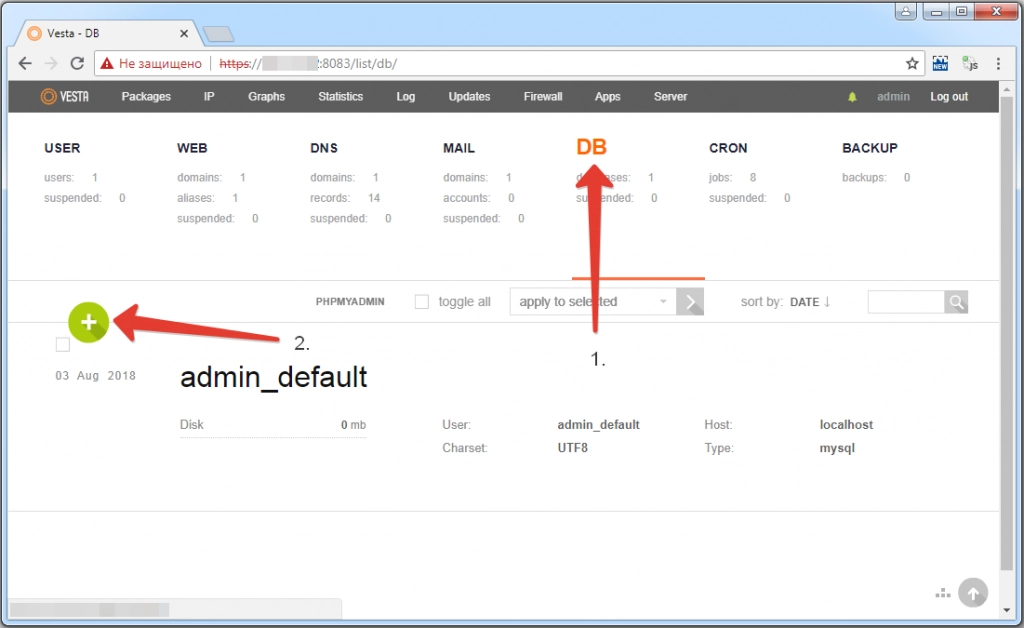Click the scroll-to-top arrow circle
This screenshot has height=628, width=1024.
tap(972, 593)
